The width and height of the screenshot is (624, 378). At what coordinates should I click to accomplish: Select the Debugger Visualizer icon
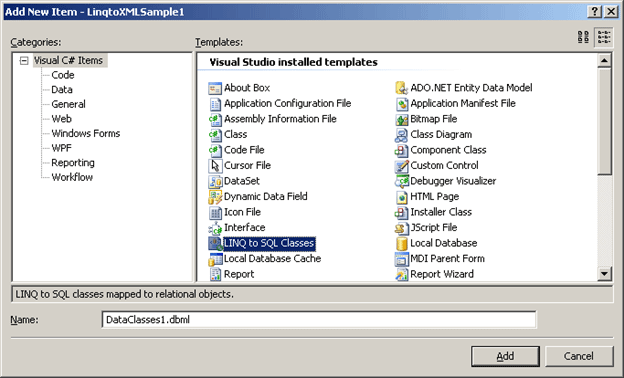(401, 181)
